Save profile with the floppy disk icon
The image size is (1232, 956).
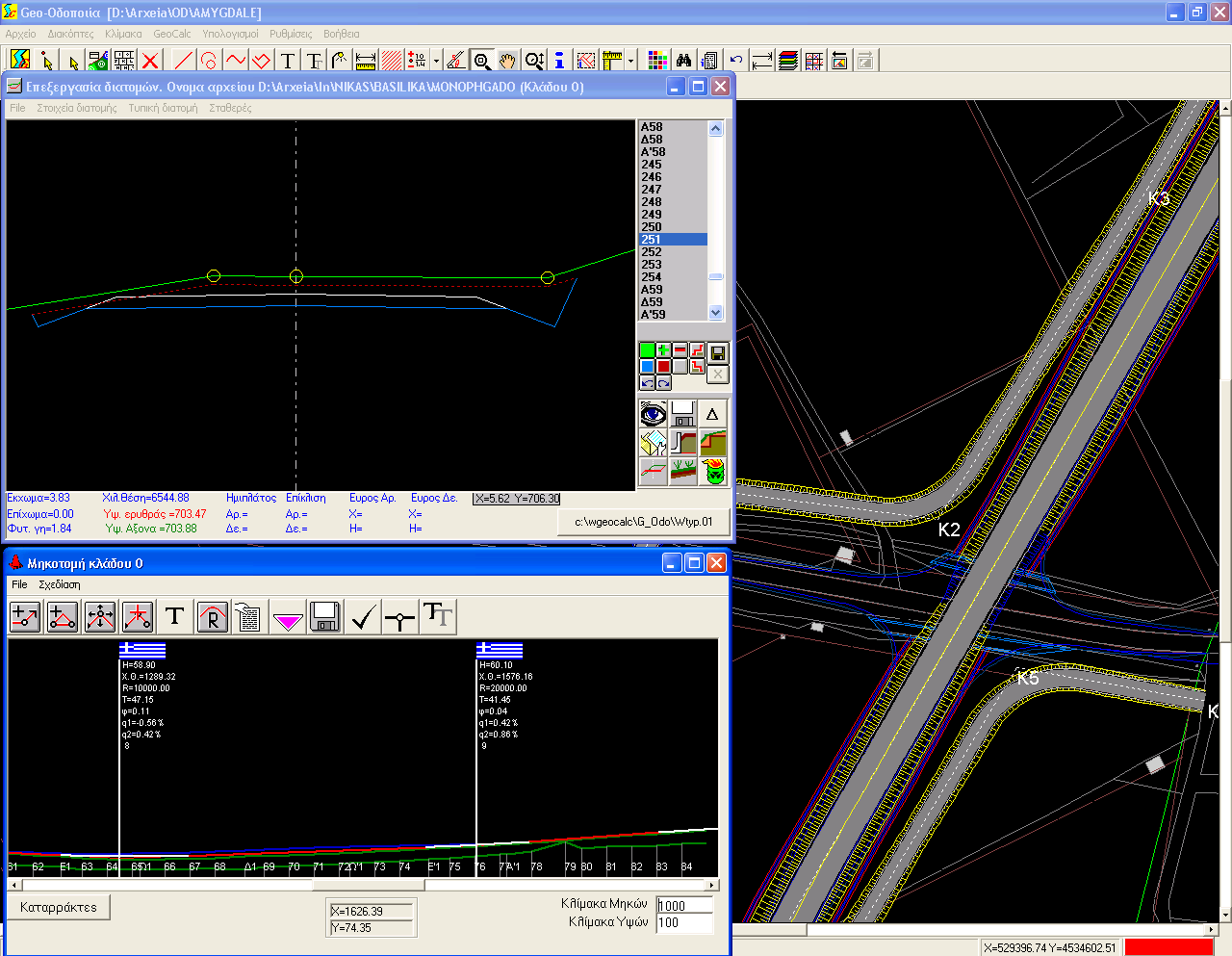(325, 617)
